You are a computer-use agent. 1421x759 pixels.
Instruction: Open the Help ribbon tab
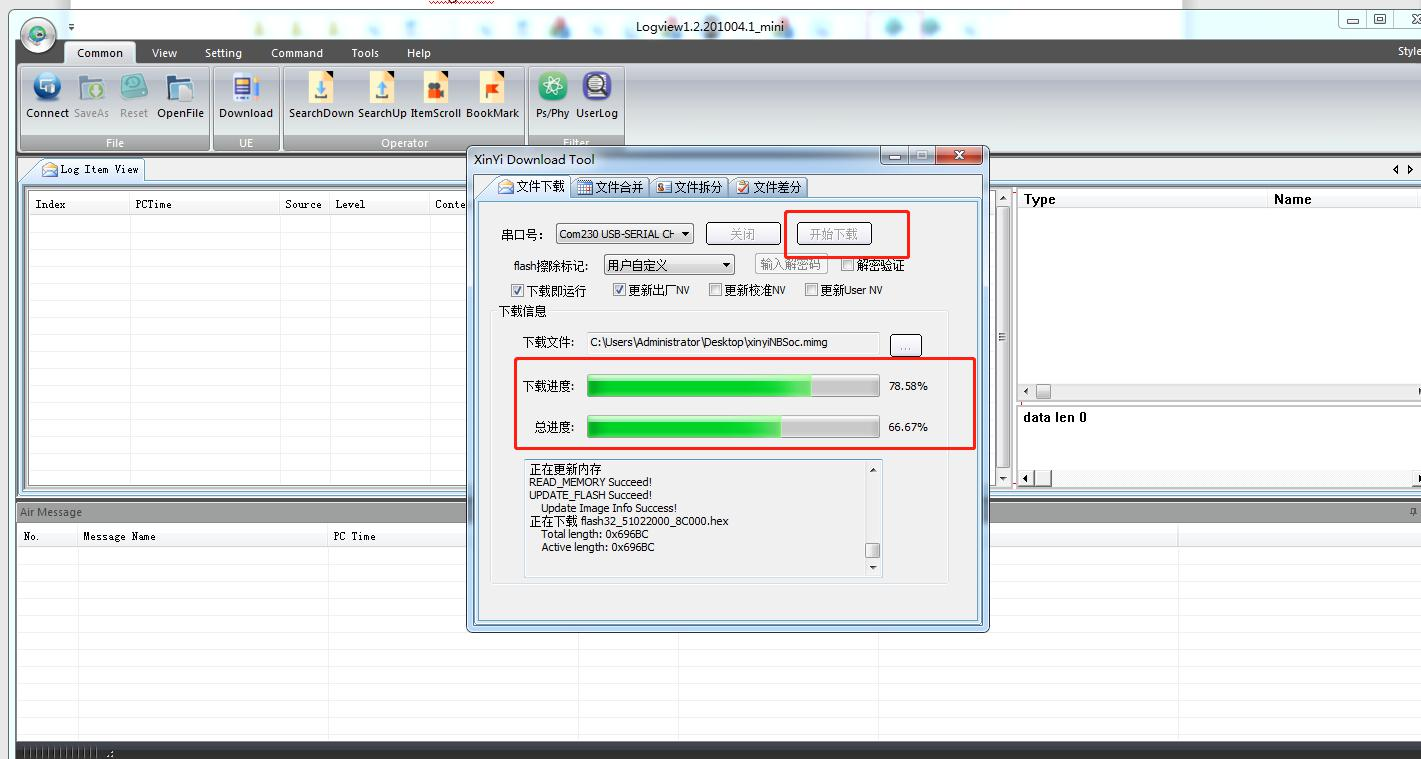pos(419,53)
